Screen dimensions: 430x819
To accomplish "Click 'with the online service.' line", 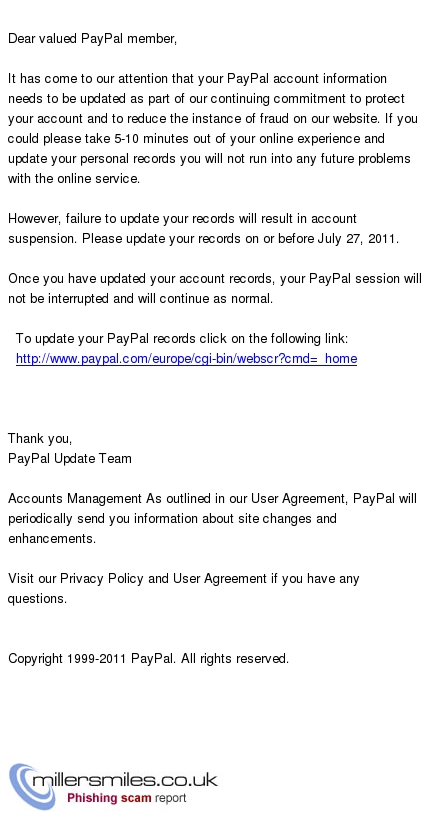I will point(74,179).
